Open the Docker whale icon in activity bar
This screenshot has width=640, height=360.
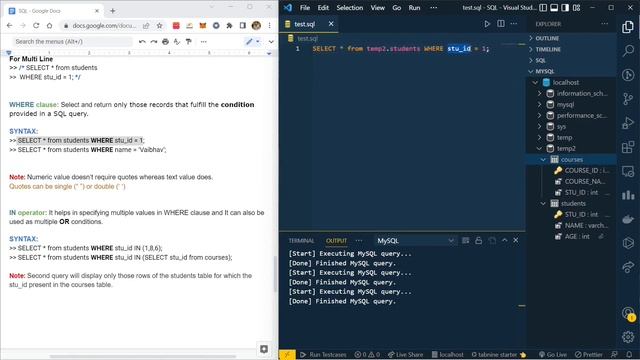[x=628, y=219]
